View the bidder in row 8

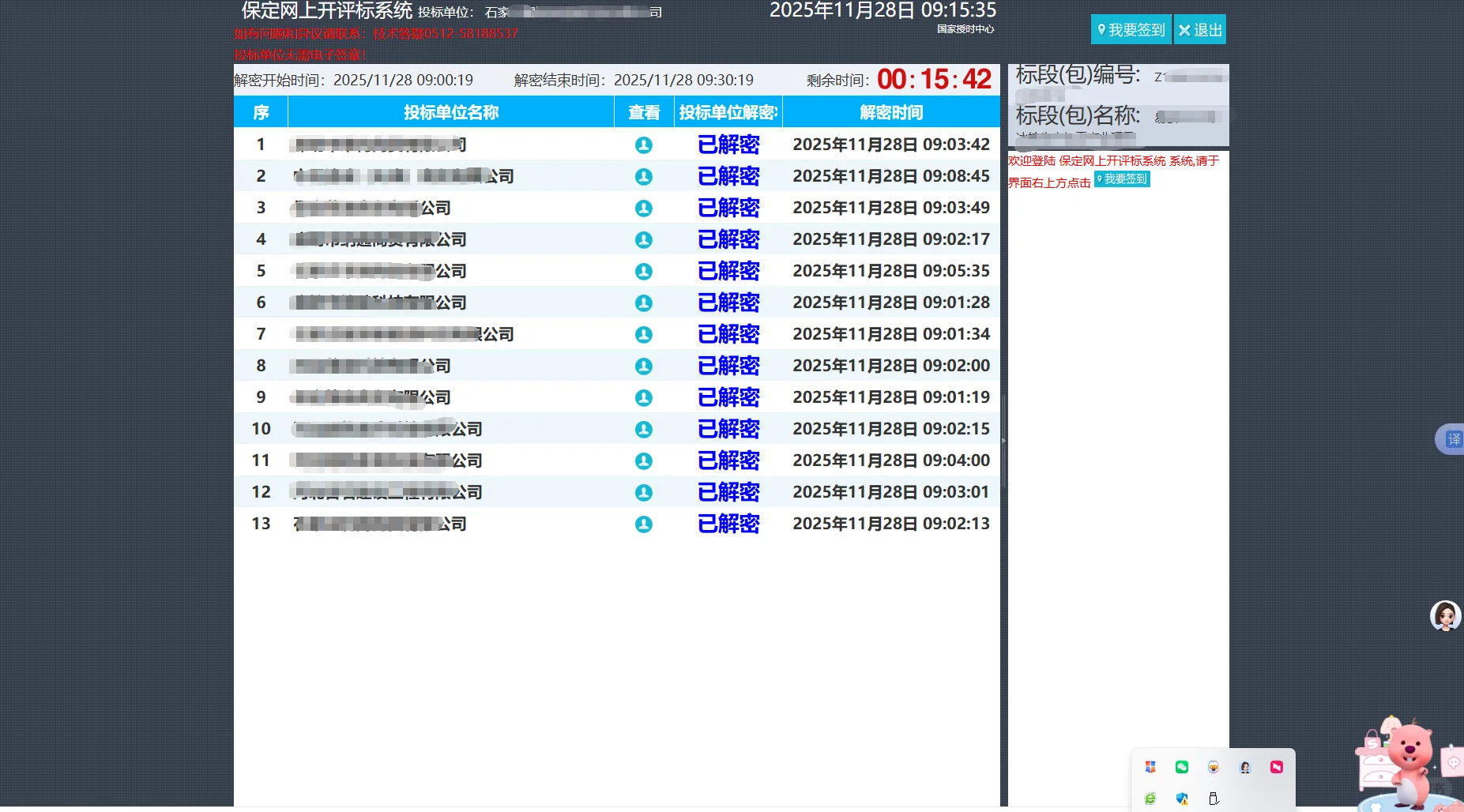[644, 366]
